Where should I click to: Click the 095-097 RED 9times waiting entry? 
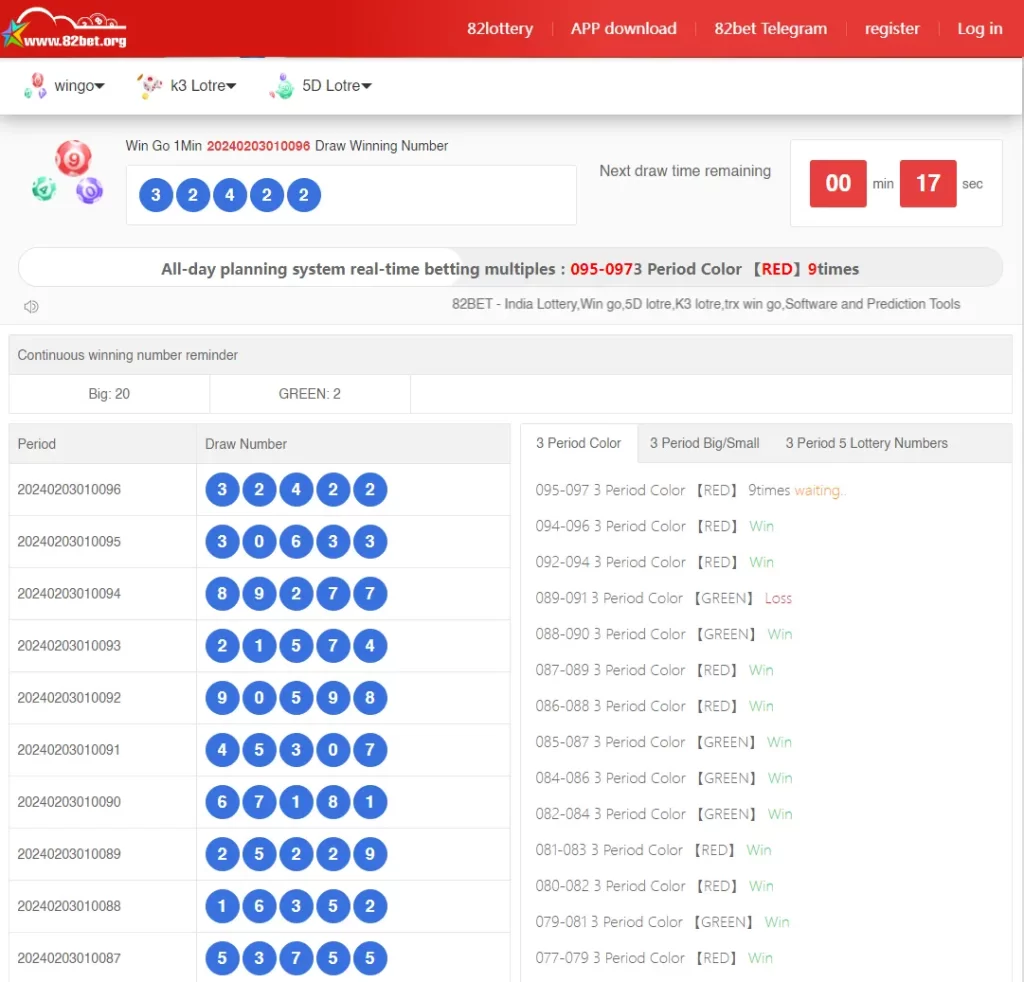[690, 490]
